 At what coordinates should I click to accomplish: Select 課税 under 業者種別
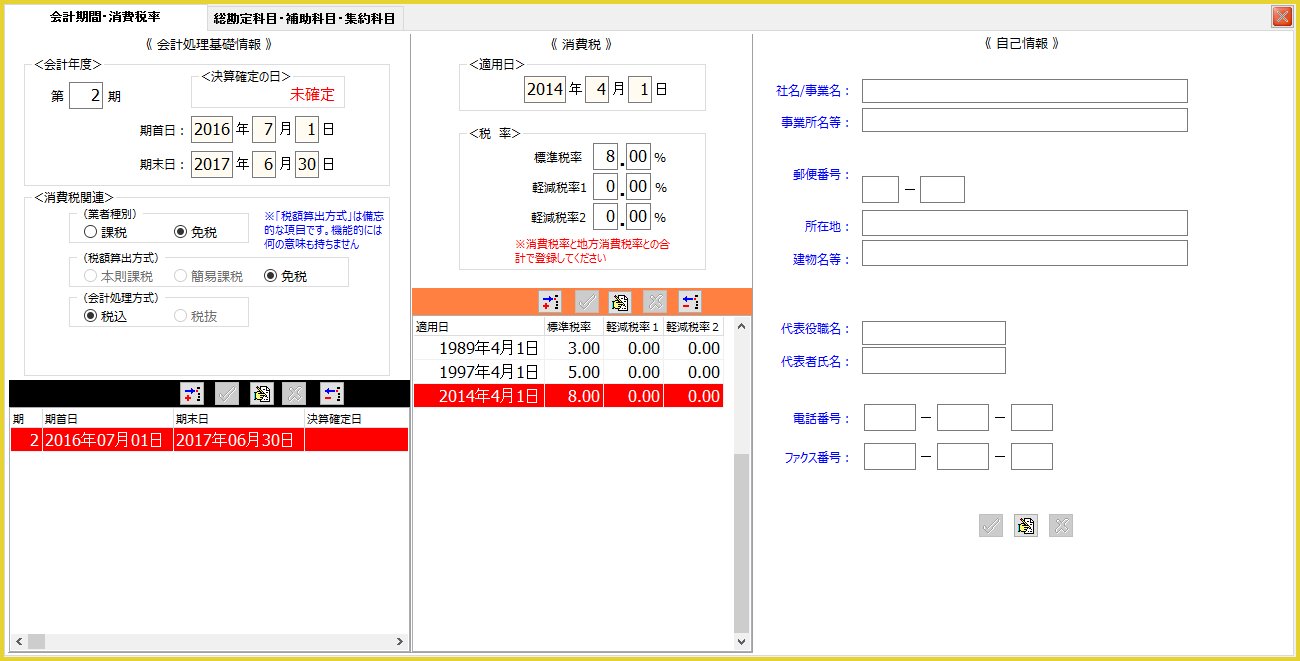point(106,232)
